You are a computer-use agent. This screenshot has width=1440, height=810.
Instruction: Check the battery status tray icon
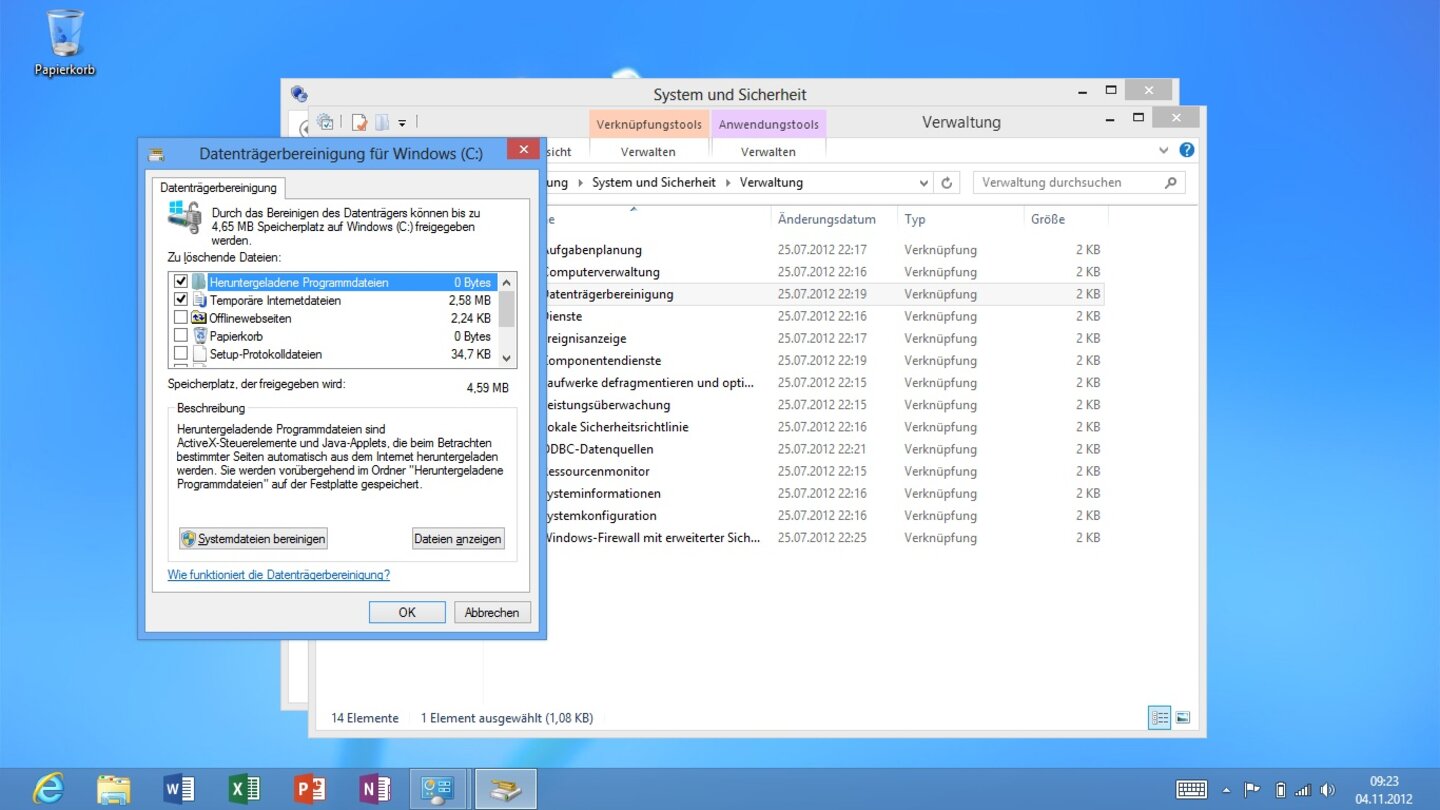coord(1280,790)
